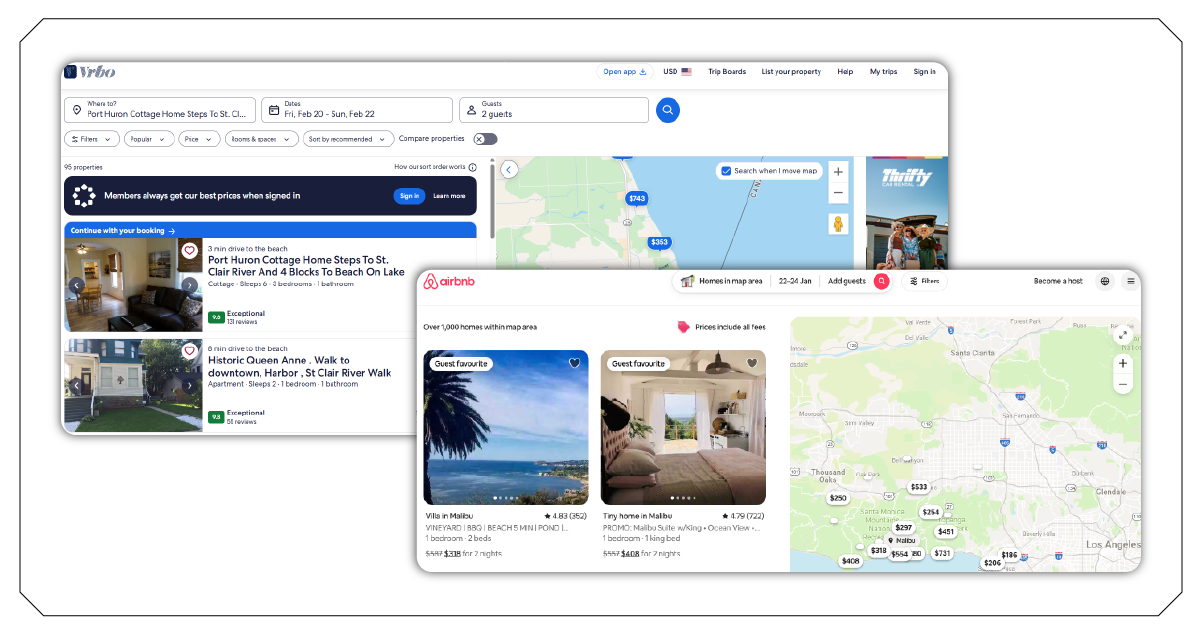The image size is (1202, 635).
Task: Zoom in on the Vrbo map
Action: click(838, 172)
